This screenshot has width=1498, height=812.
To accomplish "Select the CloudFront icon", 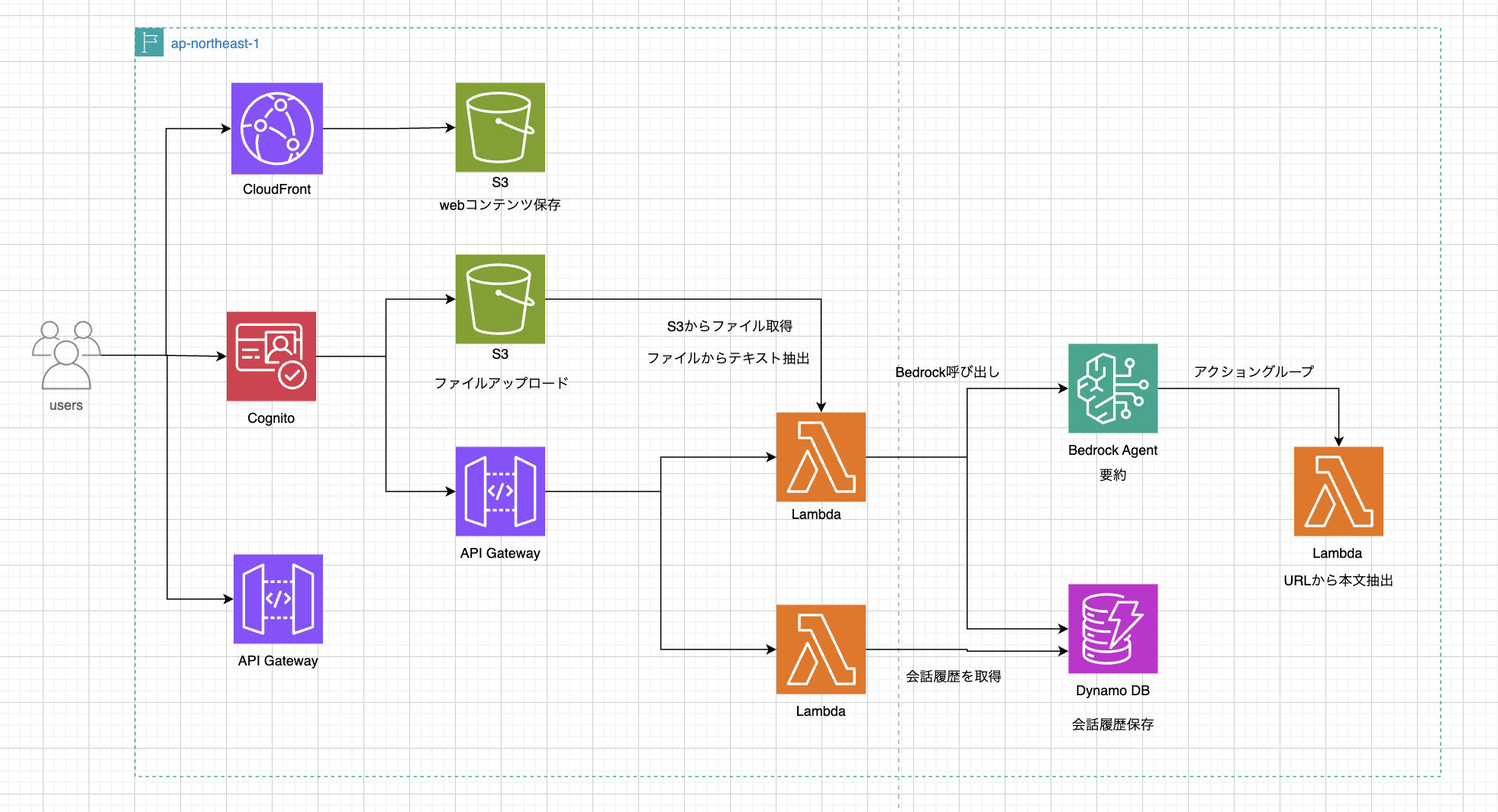I will pyautogui.click(x=276, y=128).
